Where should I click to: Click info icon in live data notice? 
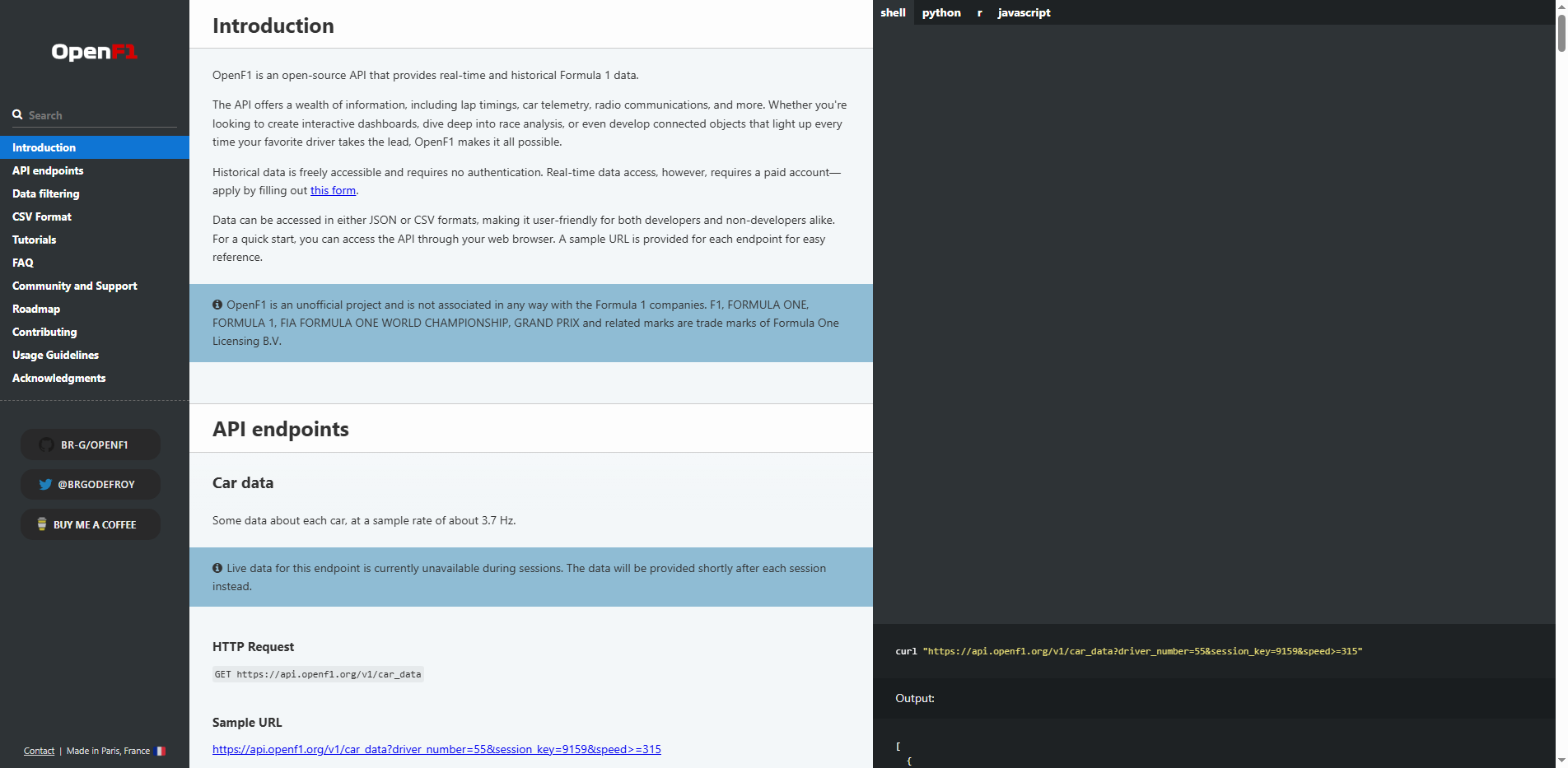pyautogui.click(x=217, y=568)
